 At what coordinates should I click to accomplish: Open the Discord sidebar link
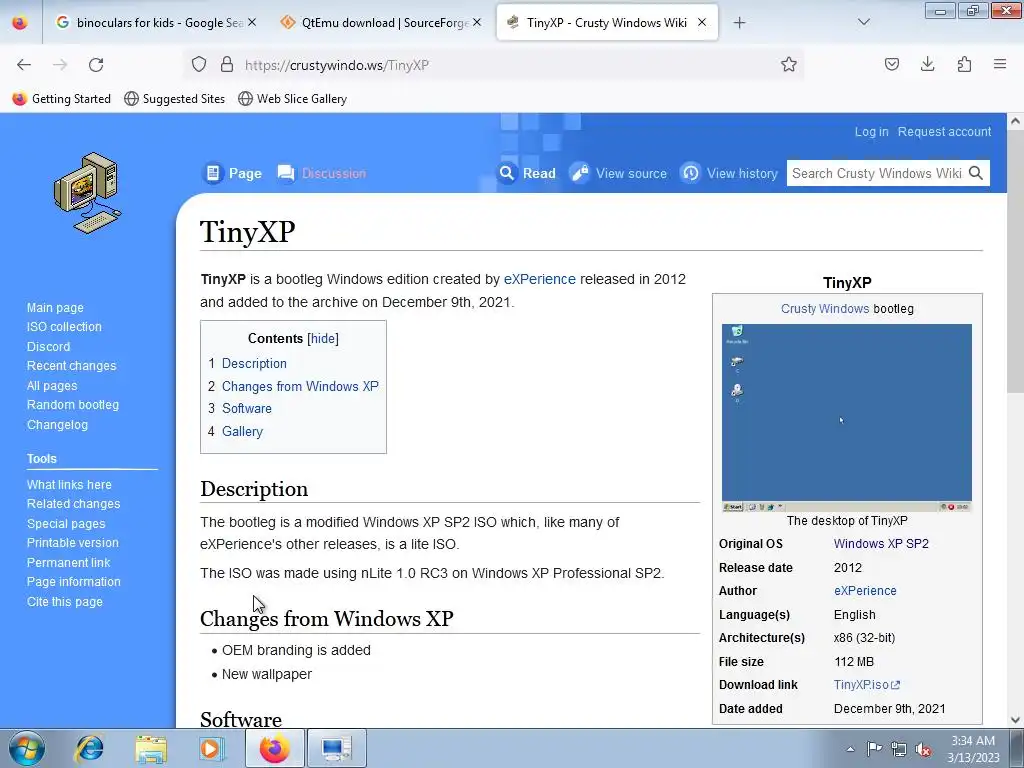48,346
